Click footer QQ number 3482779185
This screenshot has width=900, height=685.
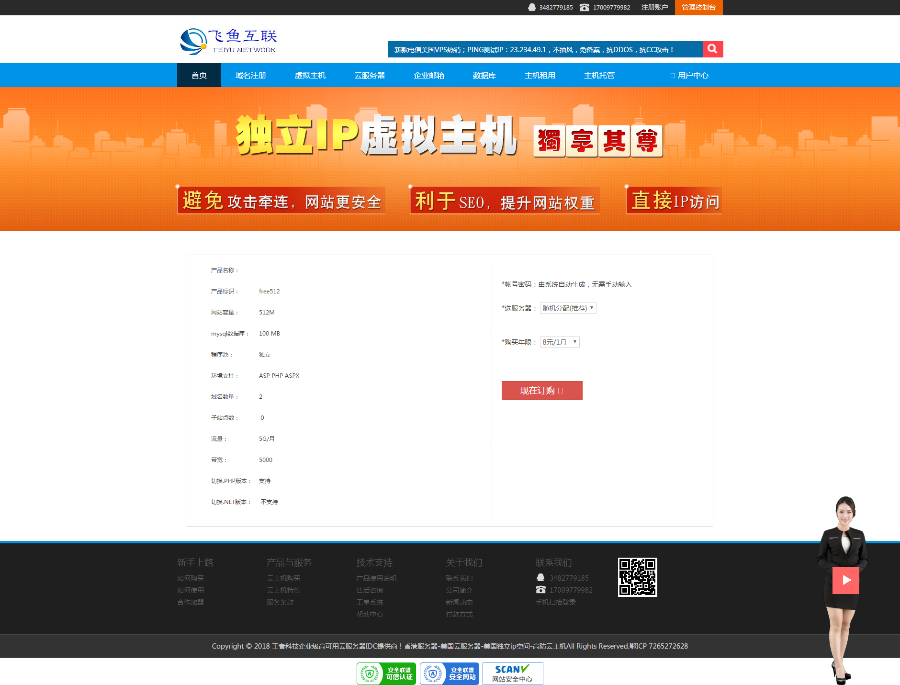tap(569, 578)
